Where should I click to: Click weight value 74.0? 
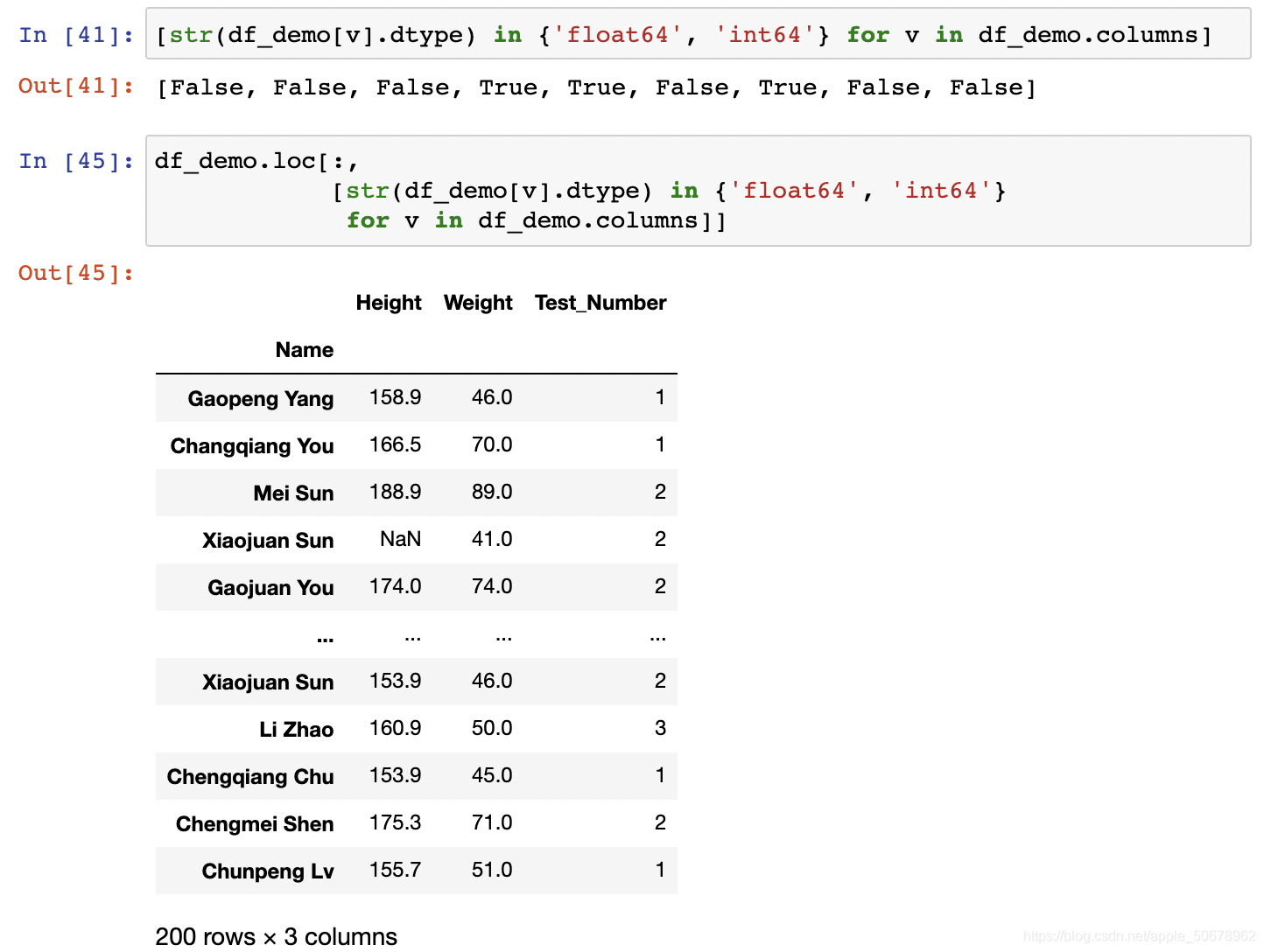(x=492, y=586)
